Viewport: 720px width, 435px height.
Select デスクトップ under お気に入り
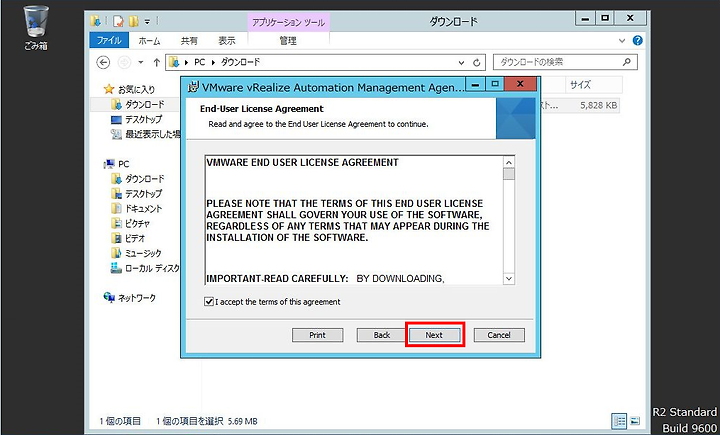pyautogui.click(x=137, y=119)
